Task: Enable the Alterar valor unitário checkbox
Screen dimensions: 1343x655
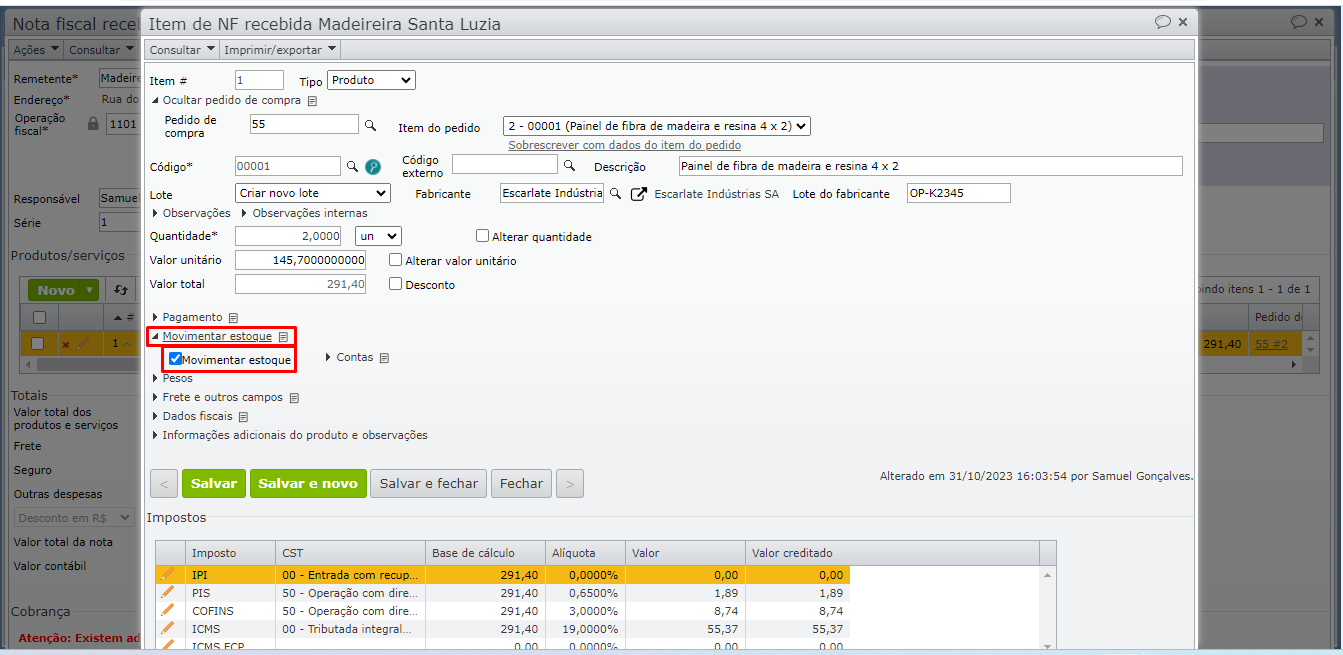Action: 396,260
